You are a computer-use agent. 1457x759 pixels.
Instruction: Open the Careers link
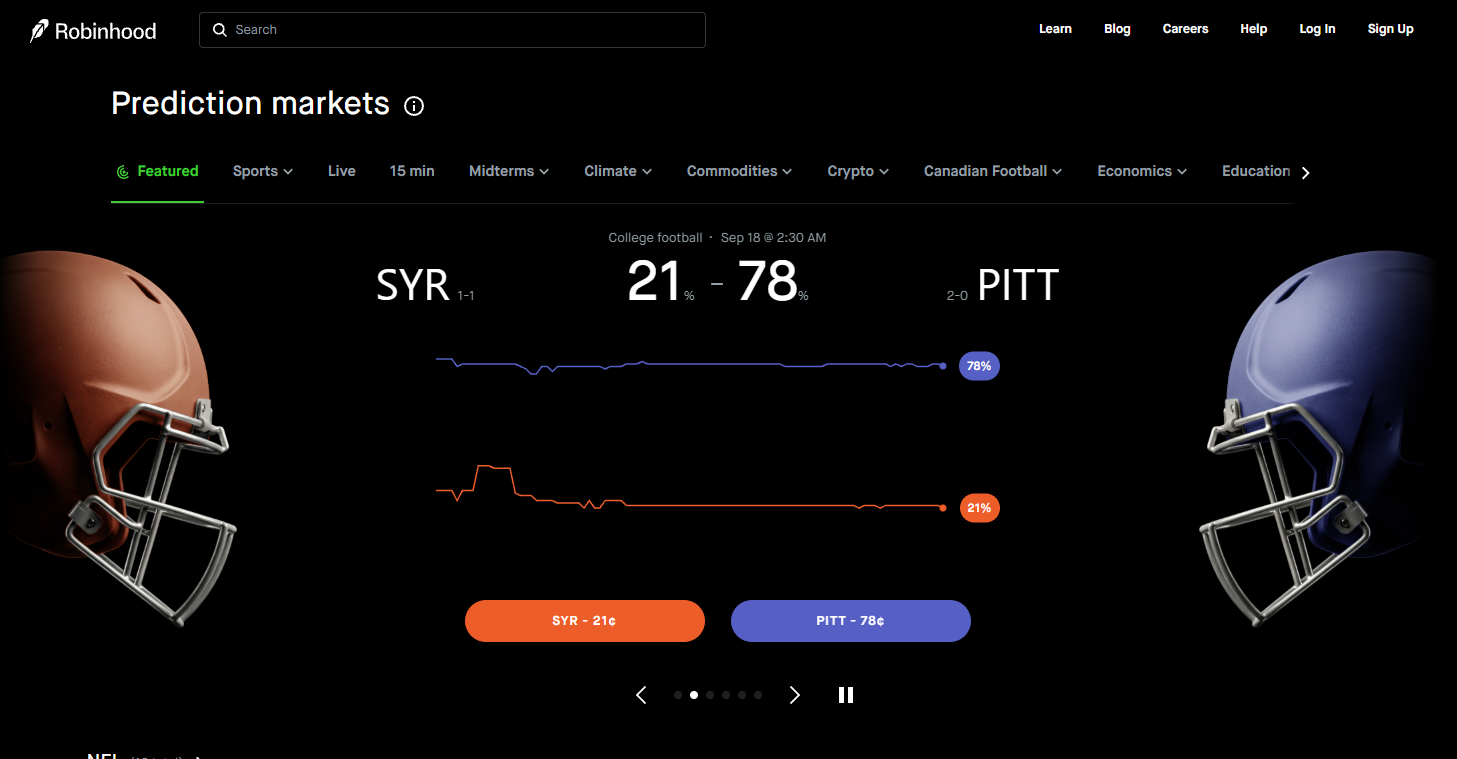[x=1185, y=29]
